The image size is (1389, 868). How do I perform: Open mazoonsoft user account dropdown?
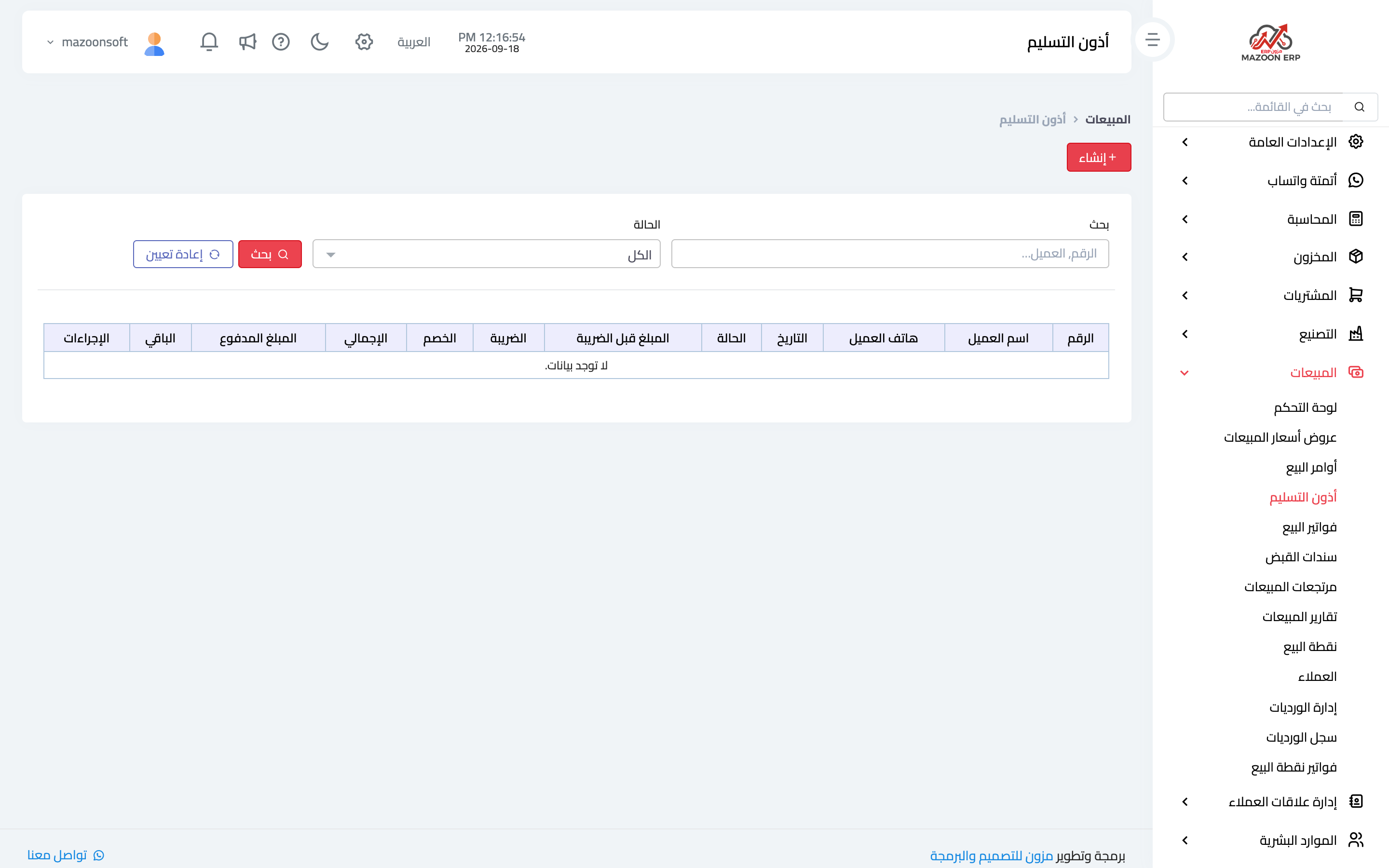pyautogui.click(x=87, y=42)
